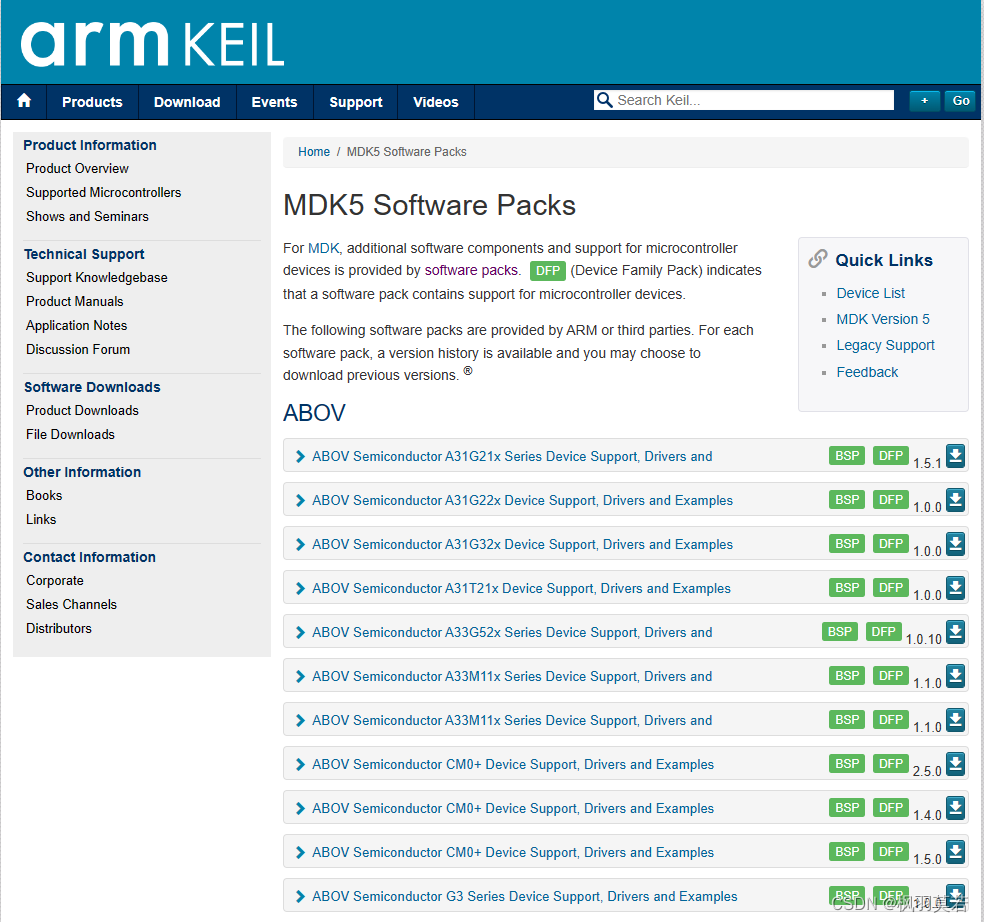Open the MDK link in the intro text
The width and height of the screenshot is (984, 922).
point(323,248)
